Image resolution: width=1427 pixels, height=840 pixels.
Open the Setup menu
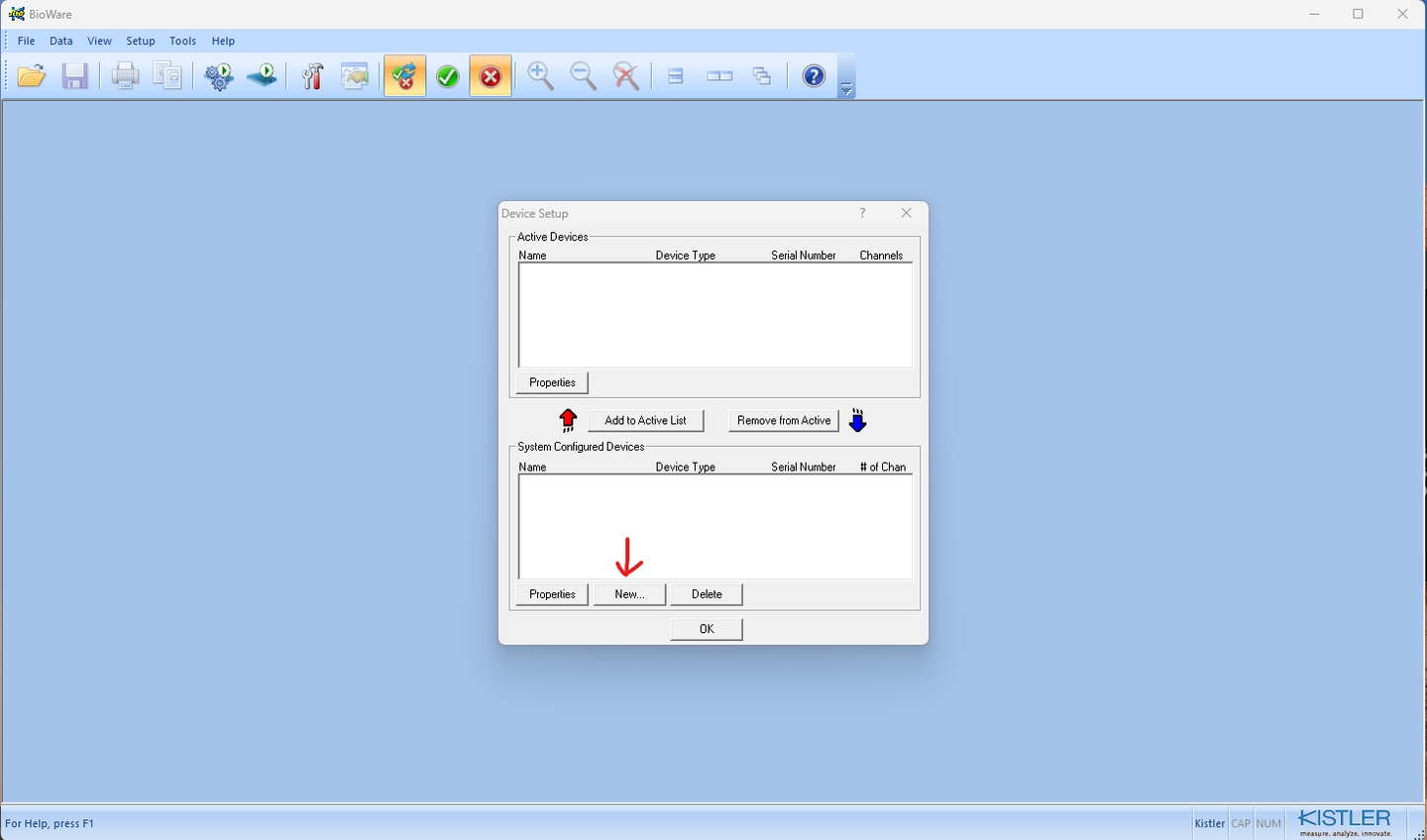(141, 41)
